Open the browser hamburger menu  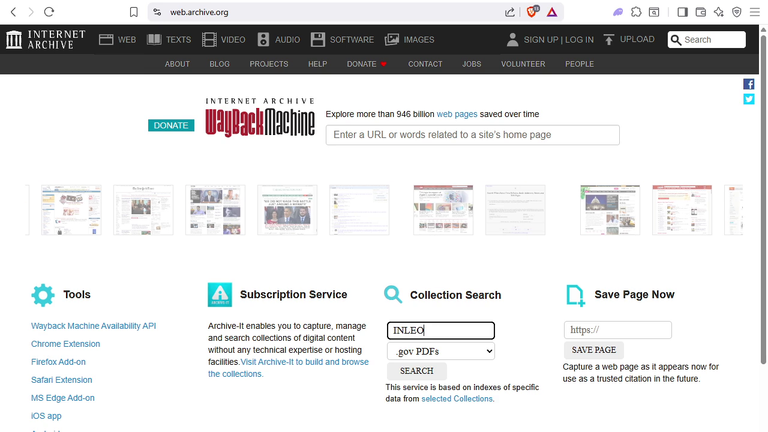[x=755, y=12]
